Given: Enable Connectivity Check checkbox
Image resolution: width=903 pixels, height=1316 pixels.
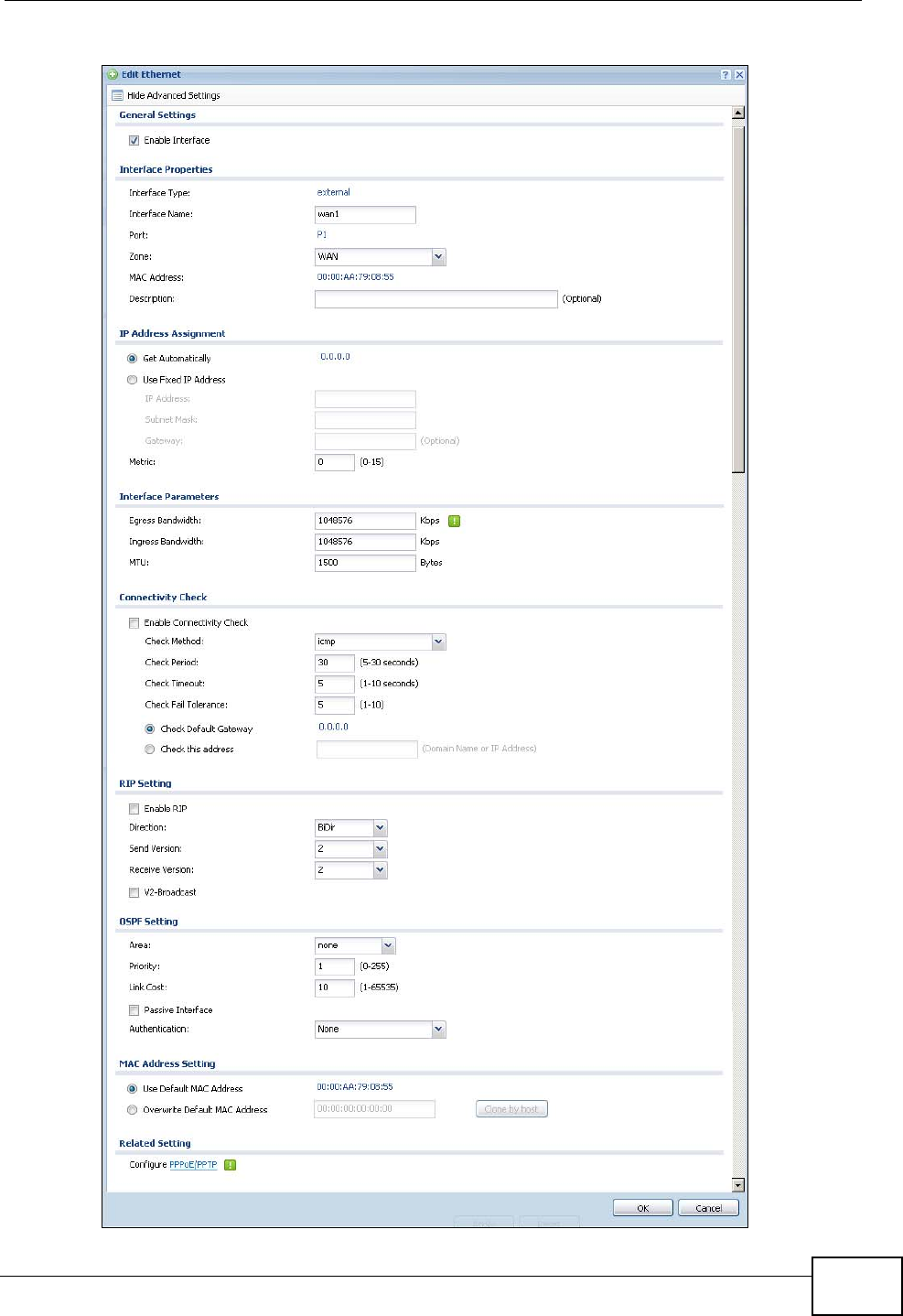Looking at the screenshot, I should pyautogui.click(x=134, y=623).
